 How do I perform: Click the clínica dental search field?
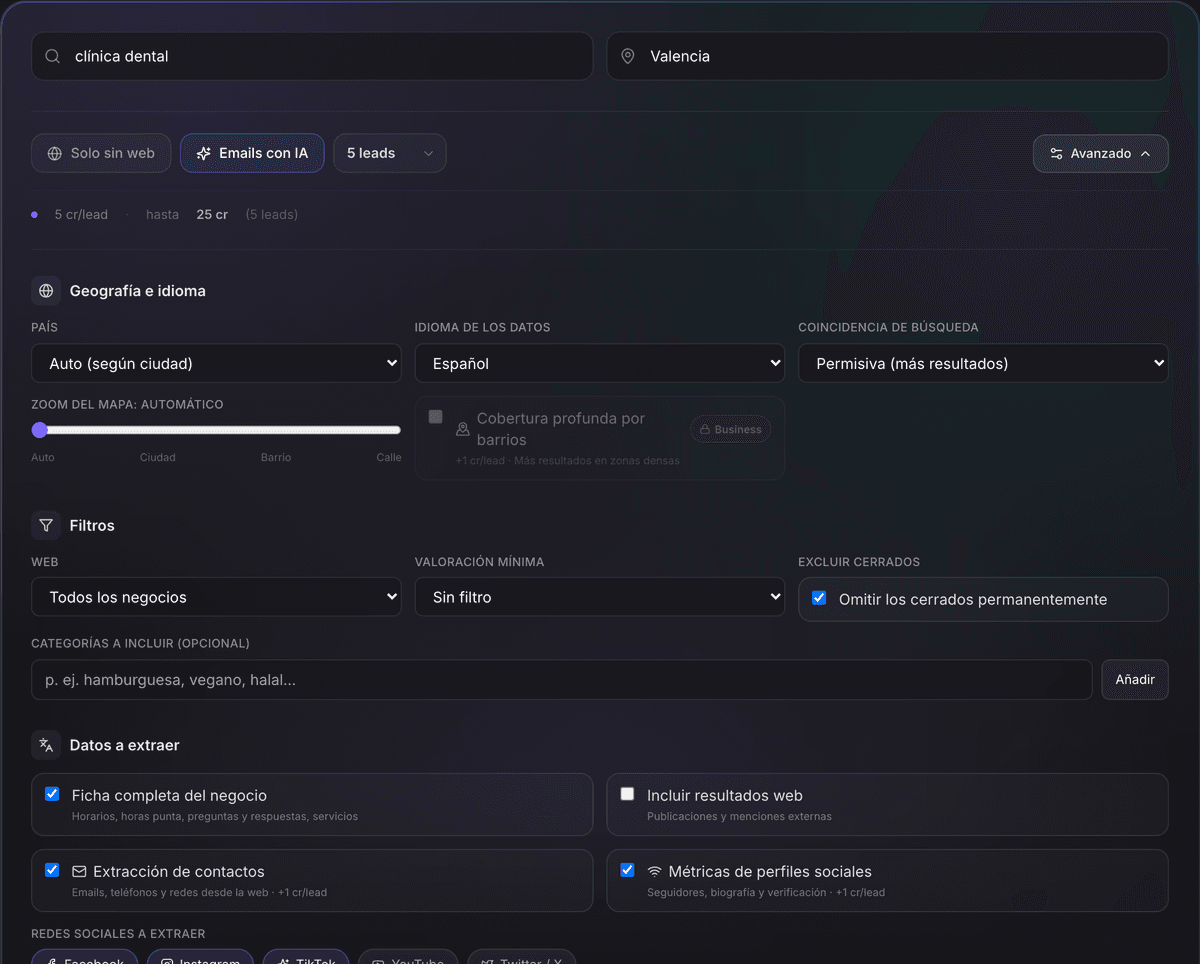312,57
